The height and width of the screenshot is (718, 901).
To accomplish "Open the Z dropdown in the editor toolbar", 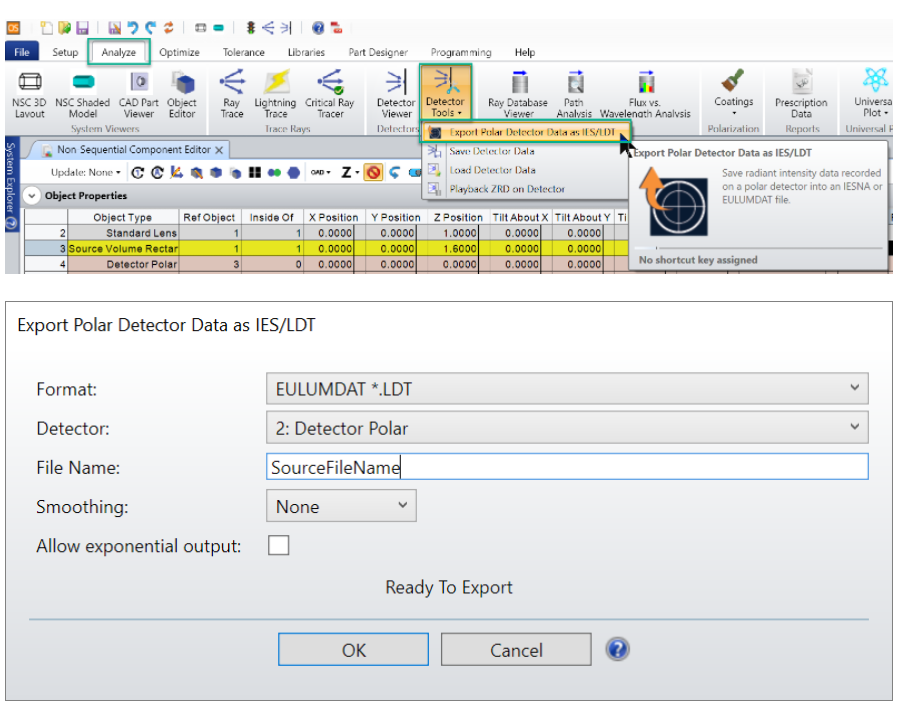I will (x=350, y=172).
